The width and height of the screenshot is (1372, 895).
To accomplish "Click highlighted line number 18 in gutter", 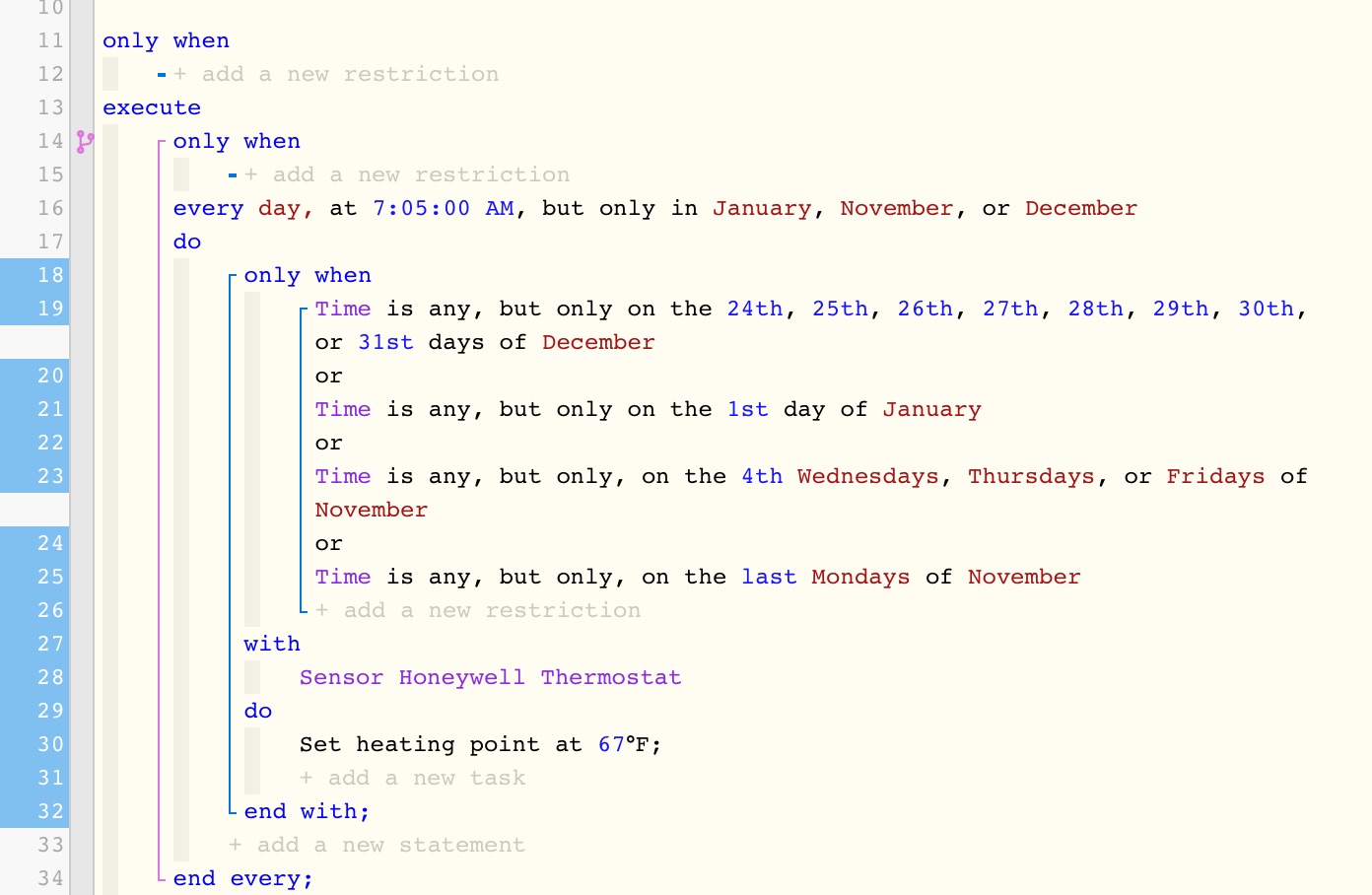I will [x=50, y=275].
